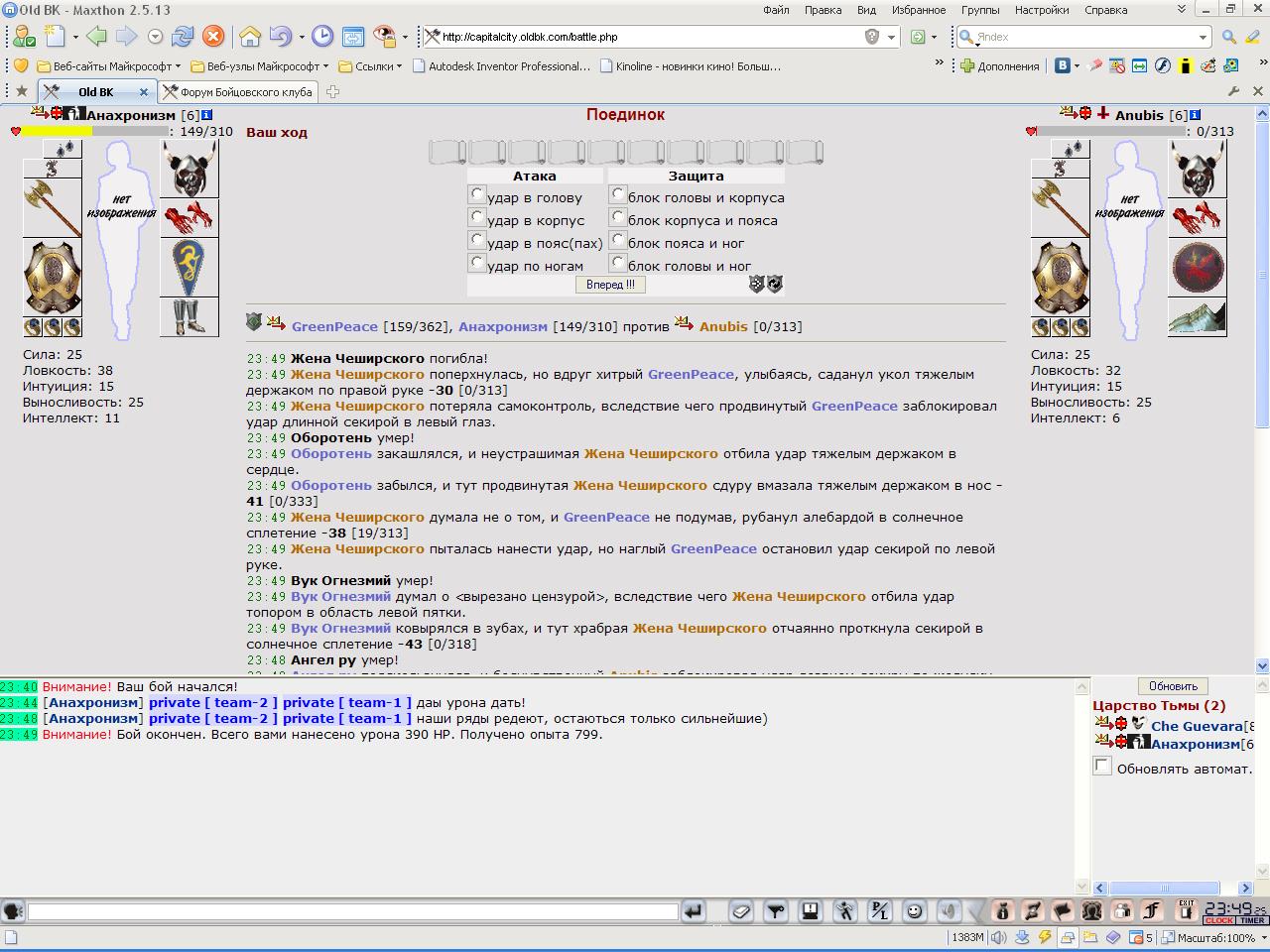Click the Яndex search input field
Screen dimensions: 1270x952
[x=1083, y=37]
